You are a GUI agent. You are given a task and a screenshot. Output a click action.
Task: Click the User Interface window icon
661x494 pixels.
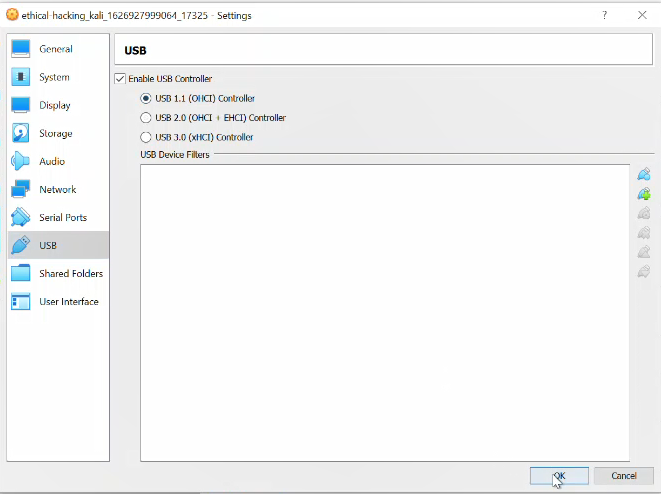(x=20, y=301)
